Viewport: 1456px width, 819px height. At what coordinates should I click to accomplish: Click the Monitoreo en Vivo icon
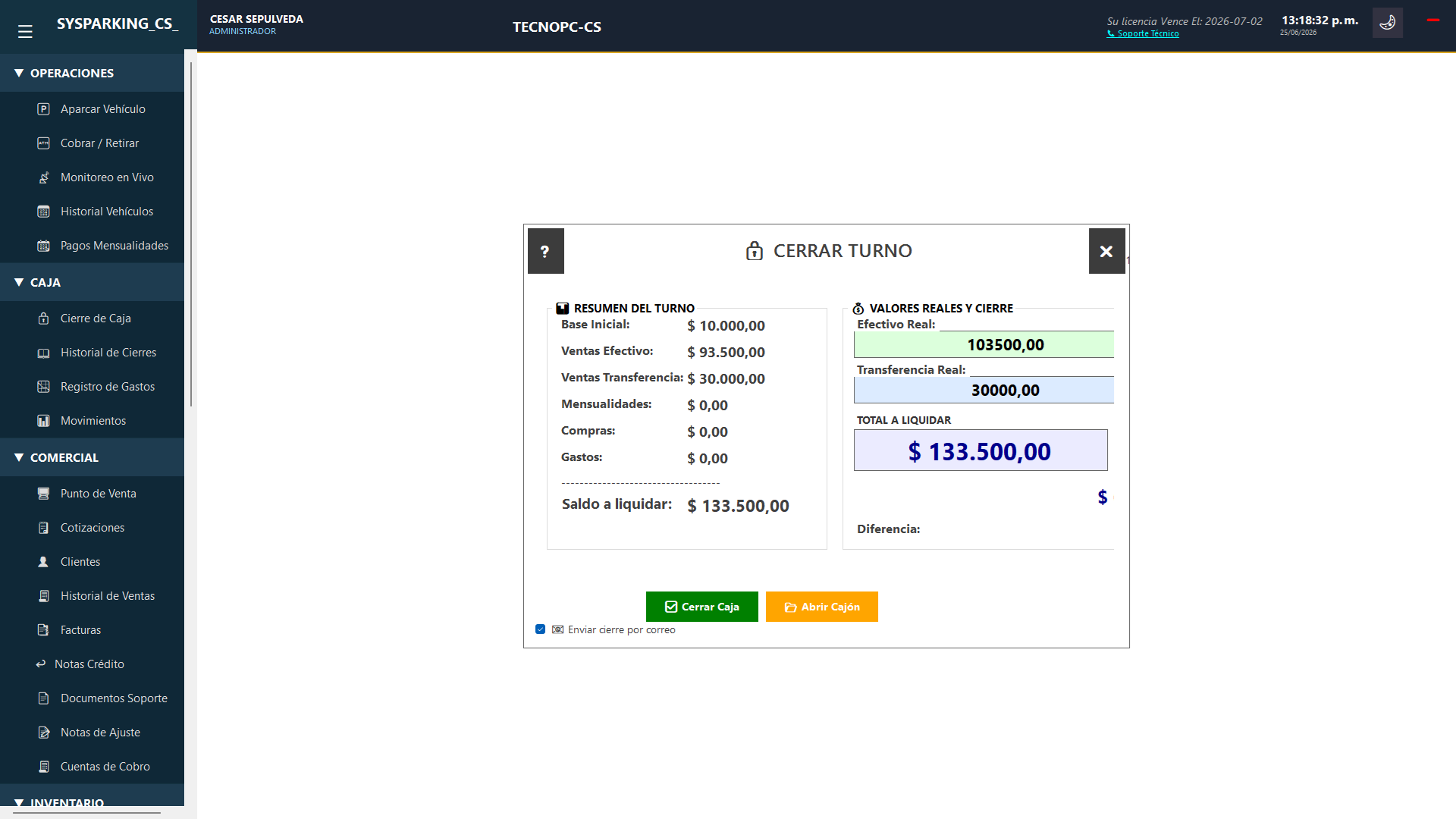tap(43, 177)
